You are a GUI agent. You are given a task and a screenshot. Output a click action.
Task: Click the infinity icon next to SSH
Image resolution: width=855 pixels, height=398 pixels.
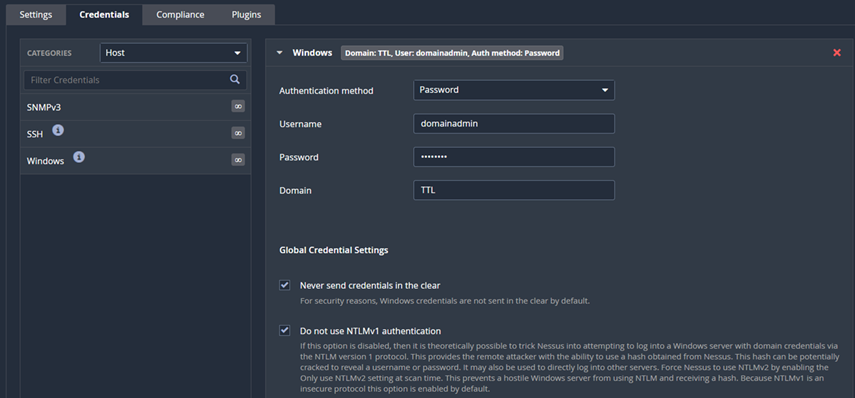click(238, 133)
